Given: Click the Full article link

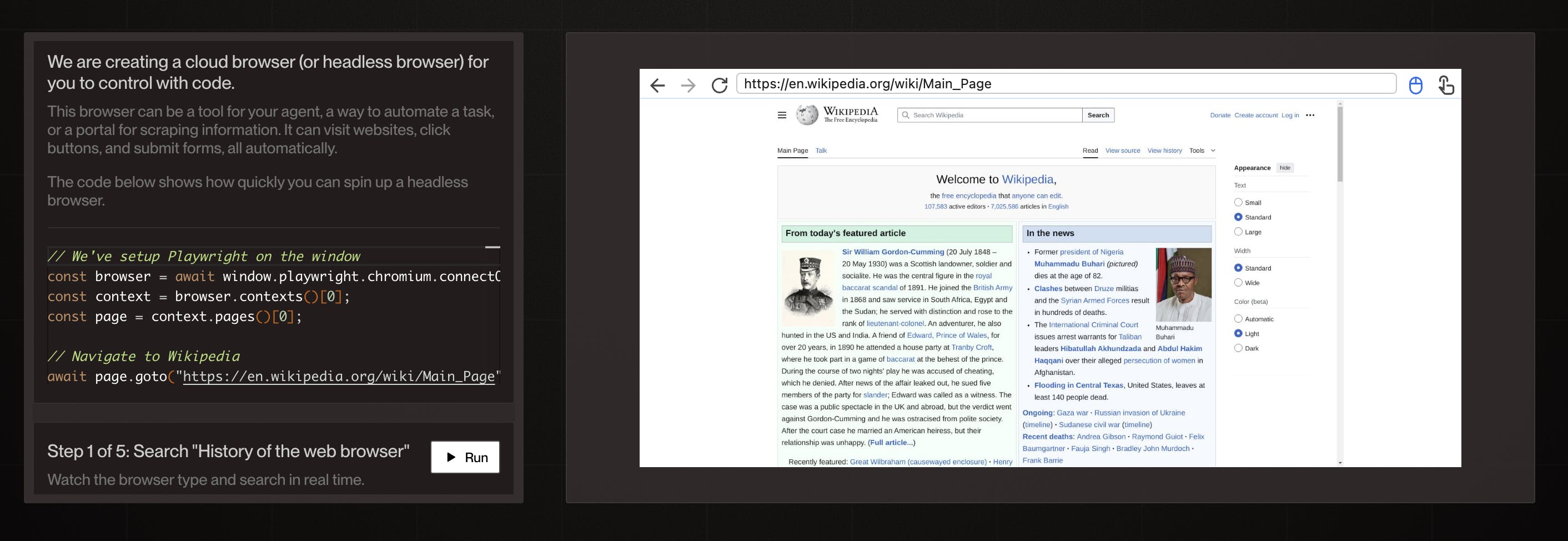Looking at the screenshot, I should tap(891, 442).
